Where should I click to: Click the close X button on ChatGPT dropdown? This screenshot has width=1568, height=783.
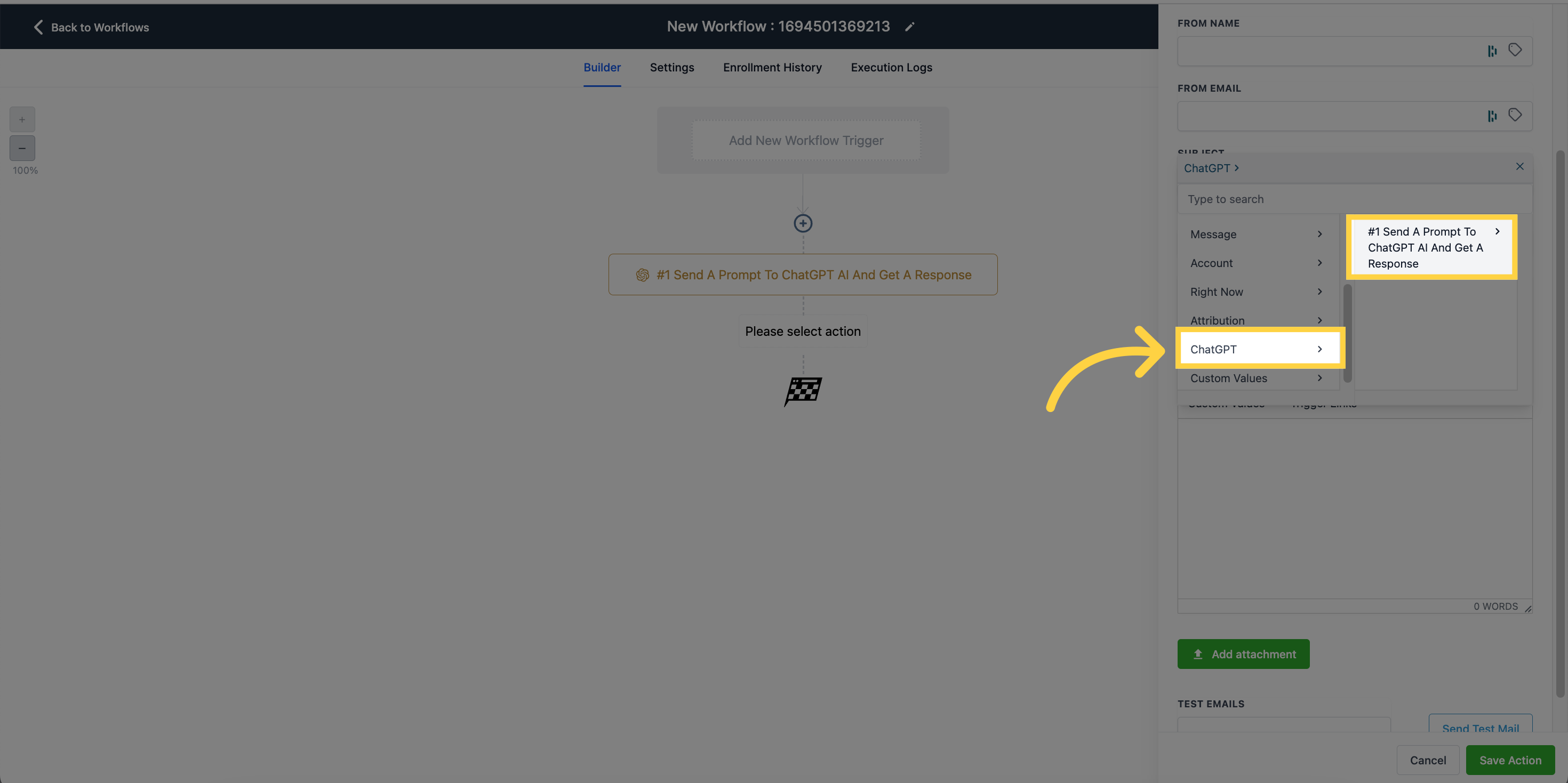point(1519,166)
